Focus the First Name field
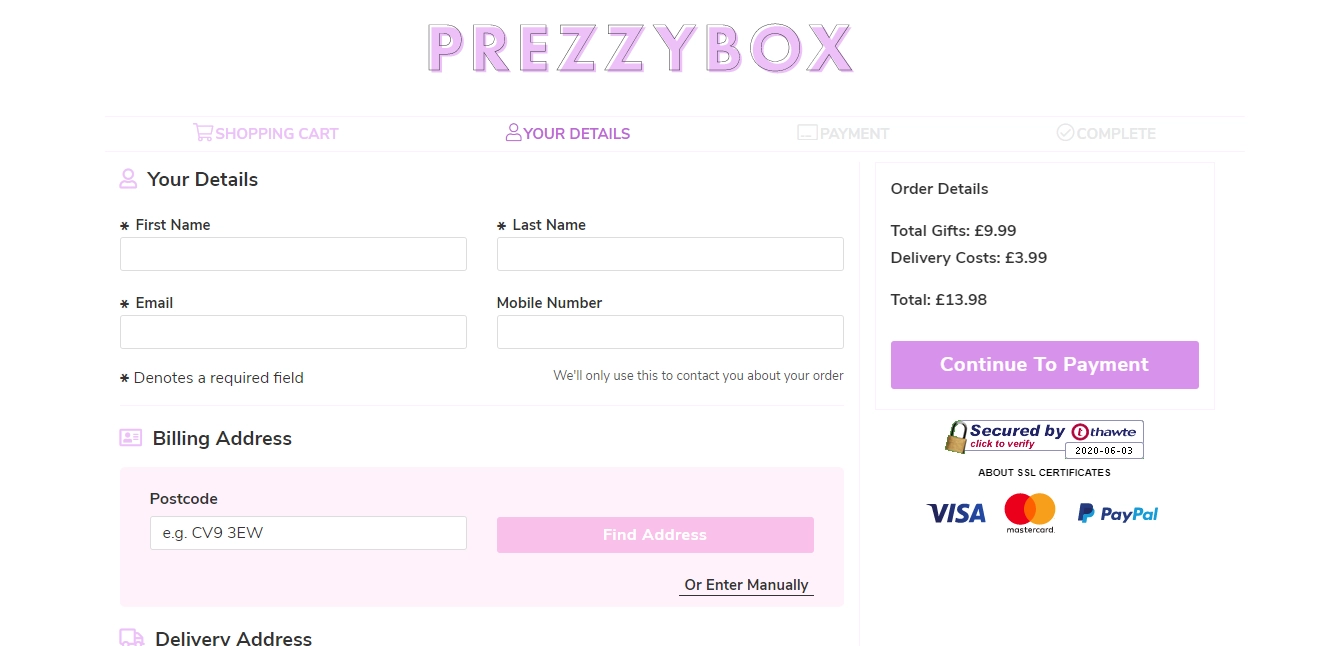 pos(293,254)
